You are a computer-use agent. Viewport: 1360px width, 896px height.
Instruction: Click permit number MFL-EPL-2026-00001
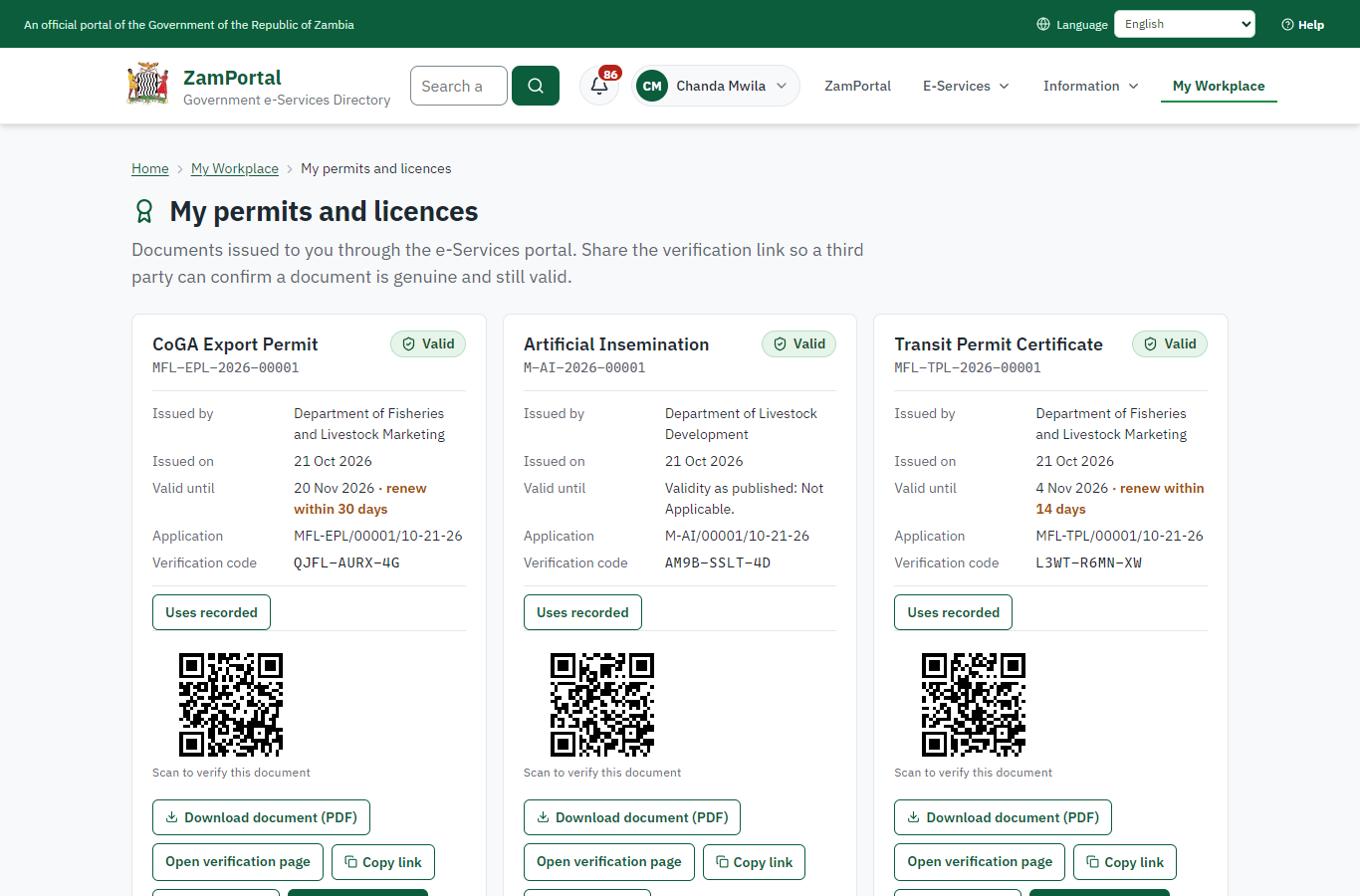click(226, 367)
